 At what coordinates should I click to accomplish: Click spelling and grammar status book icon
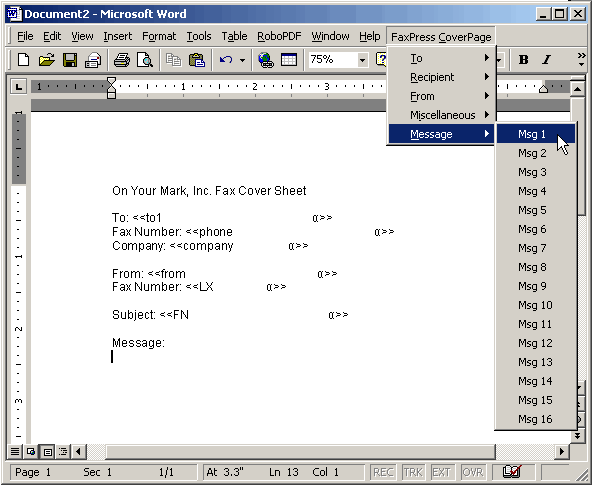pos(512,471)
